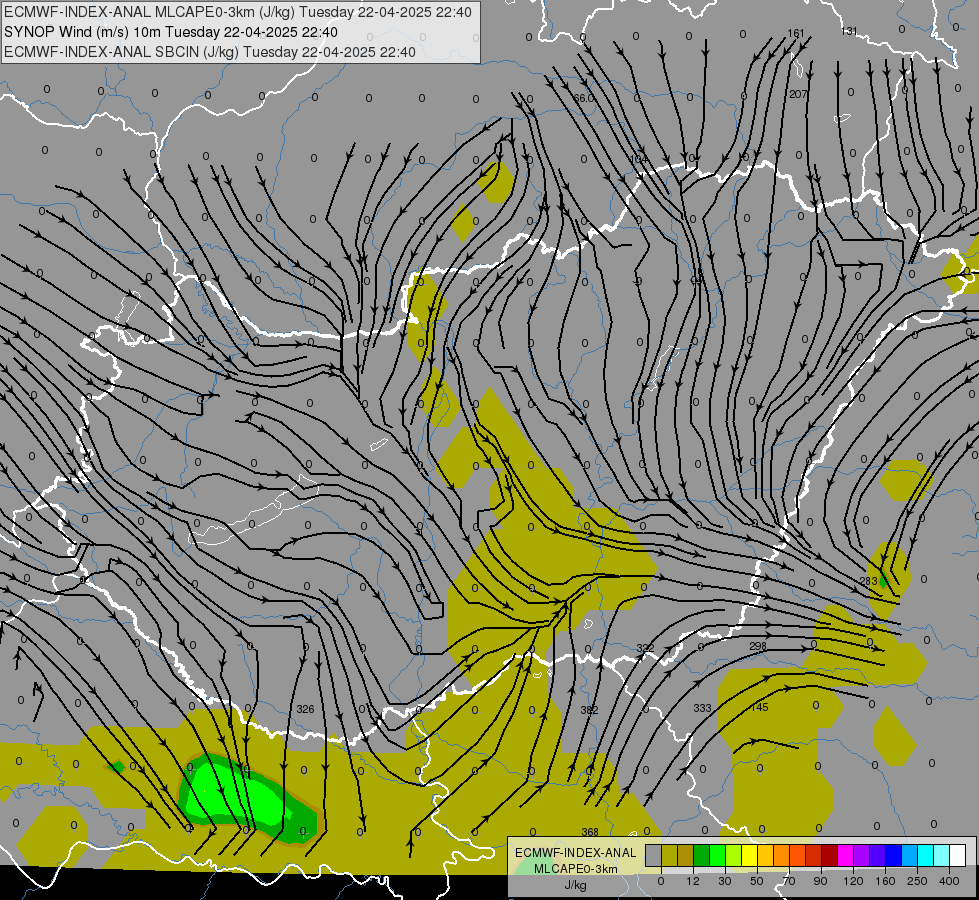This screenshot has width=979, height=900.
Task: Click the map value 382
Action: [x=589, y=710]
